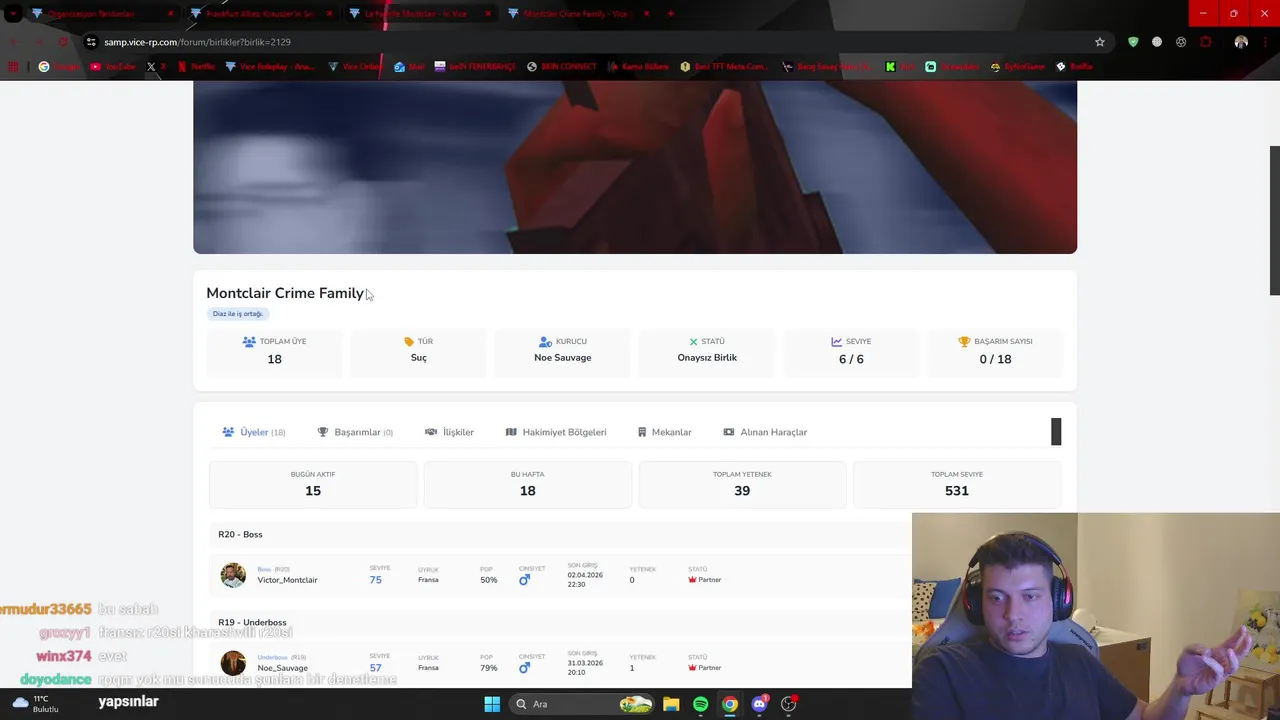Click the Partner crown icon for Victor_Montclair
This screenshot has height=720, width=1280.
692,580
